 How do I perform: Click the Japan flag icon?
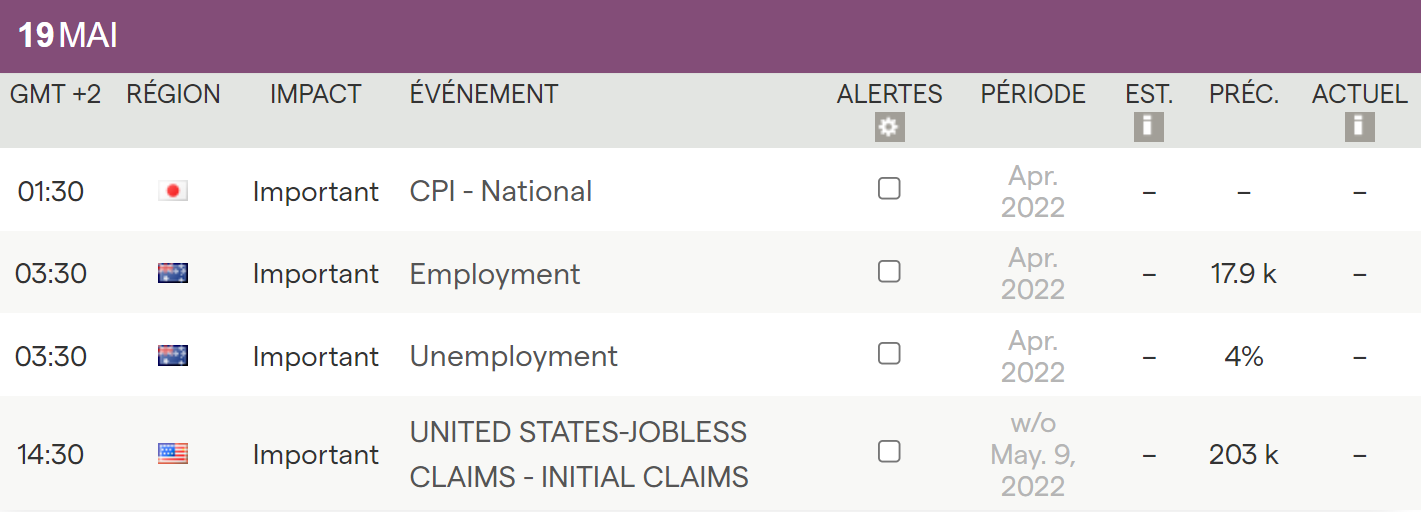173,191
